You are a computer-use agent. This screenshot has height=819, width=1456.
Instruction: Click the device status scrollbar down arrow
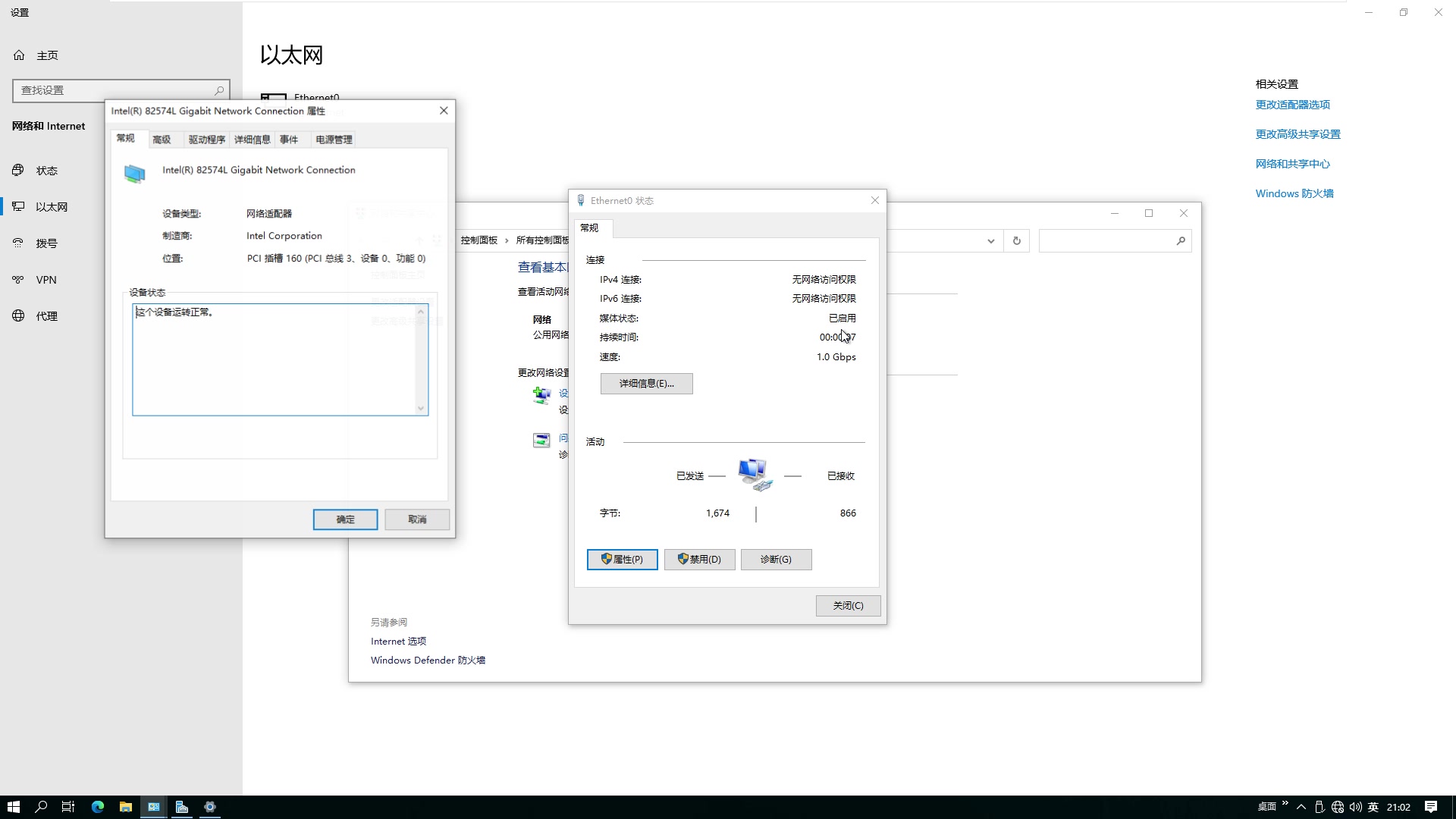pos(421,409)
